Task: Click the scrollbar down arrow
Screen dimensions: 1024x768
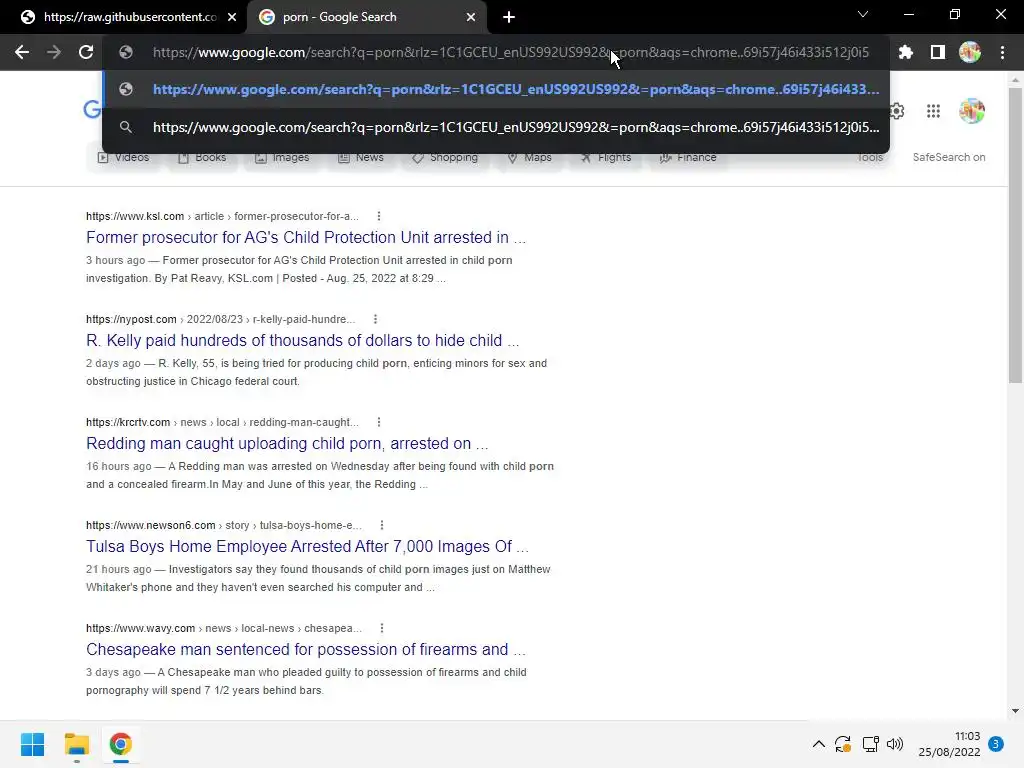Action: [1015, 711]
